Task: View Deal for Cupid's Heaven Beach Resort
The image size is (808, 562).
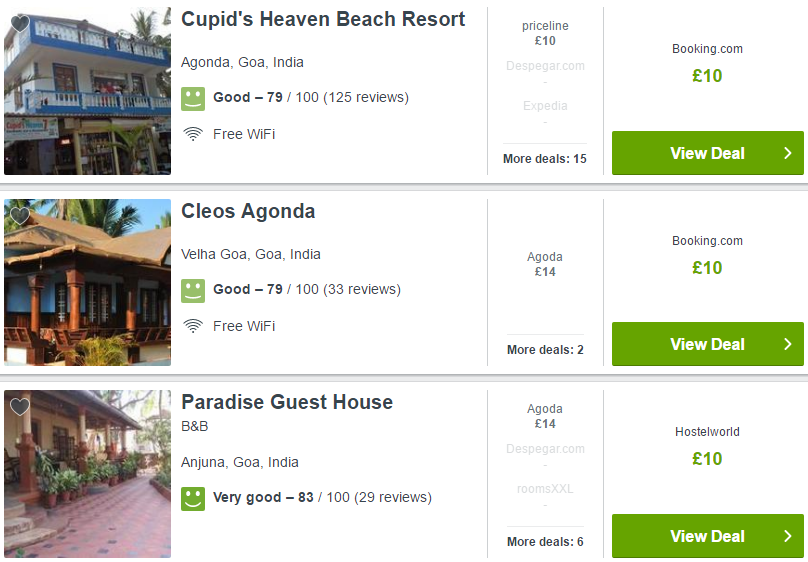Action: pyautogui.click(x=708, y=153)
